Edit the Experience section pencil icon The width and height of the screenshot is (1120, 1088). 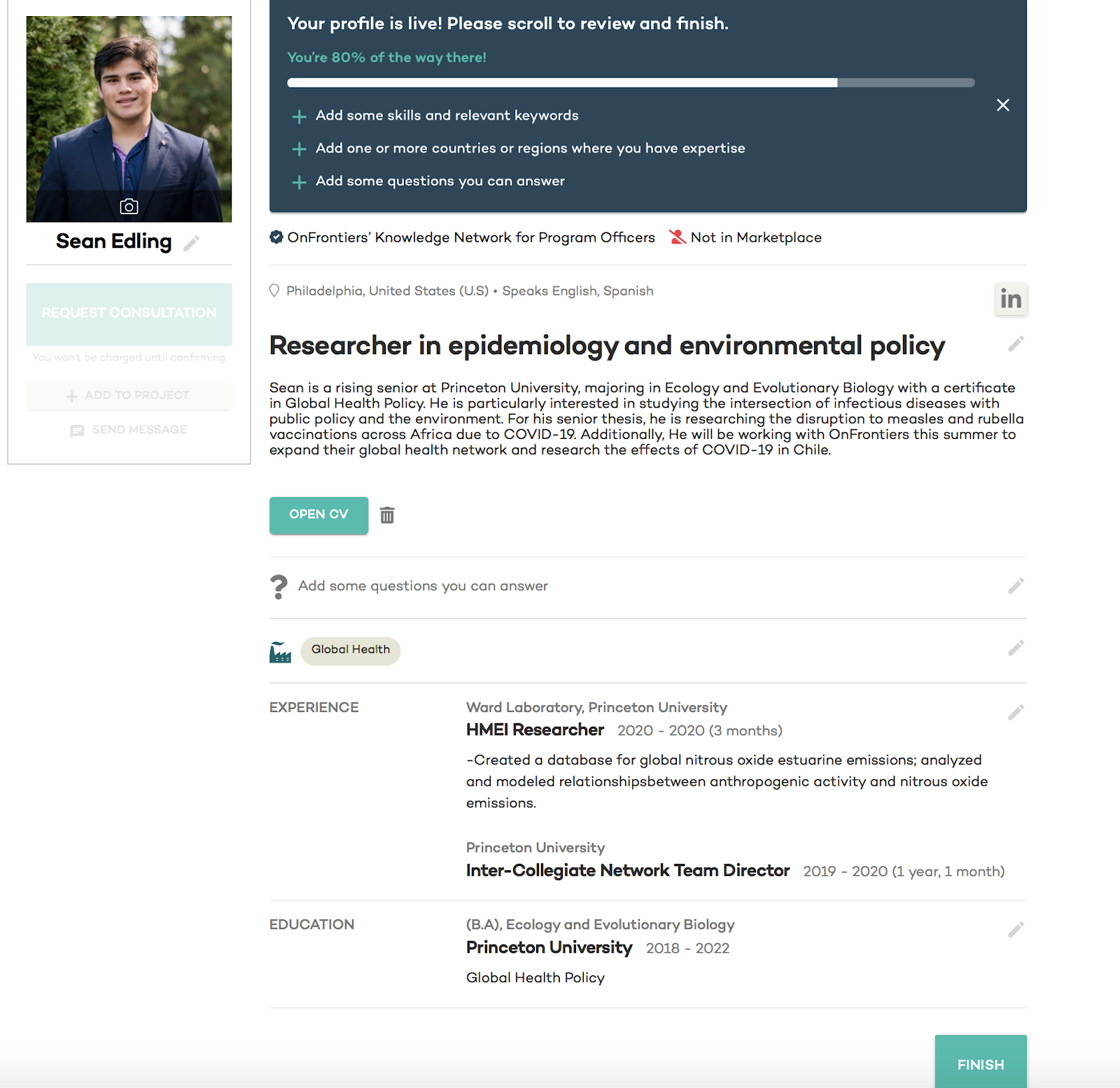1016,712
